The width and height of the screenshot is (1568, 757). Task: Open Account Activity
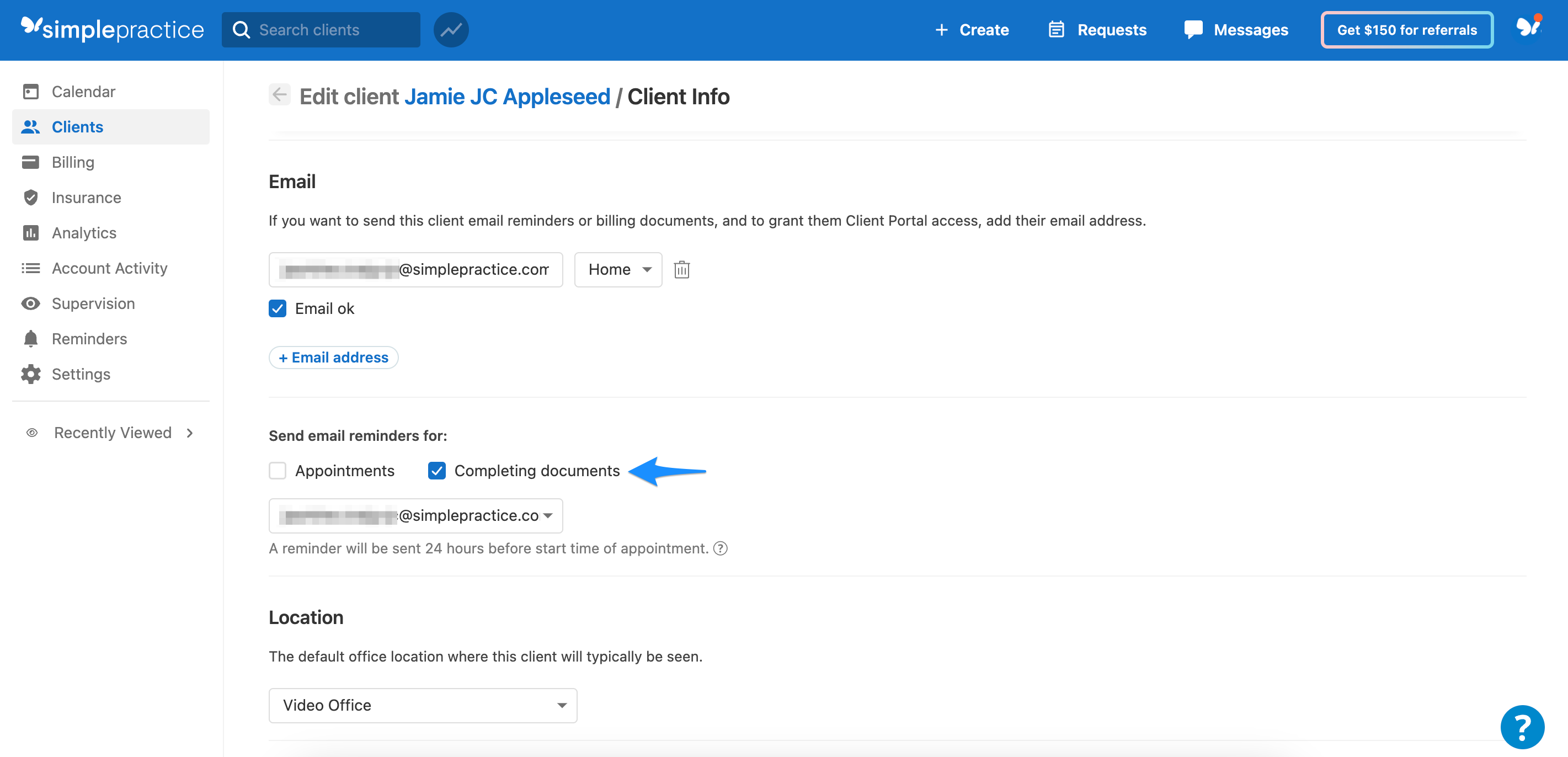click(x=110, y=268)
